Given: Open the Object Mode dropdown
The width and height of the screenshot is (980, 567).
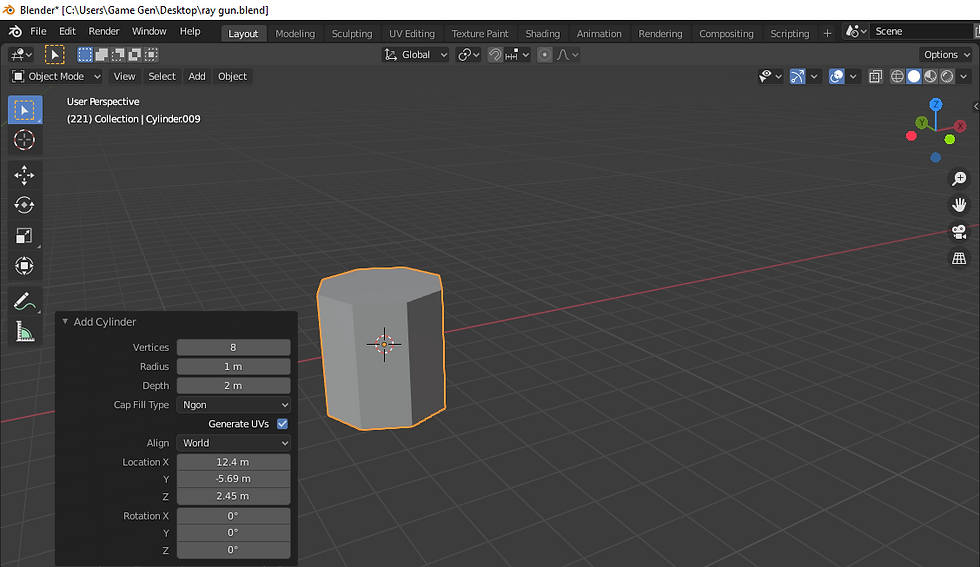Looking at the screenshot, I should 56,76.
